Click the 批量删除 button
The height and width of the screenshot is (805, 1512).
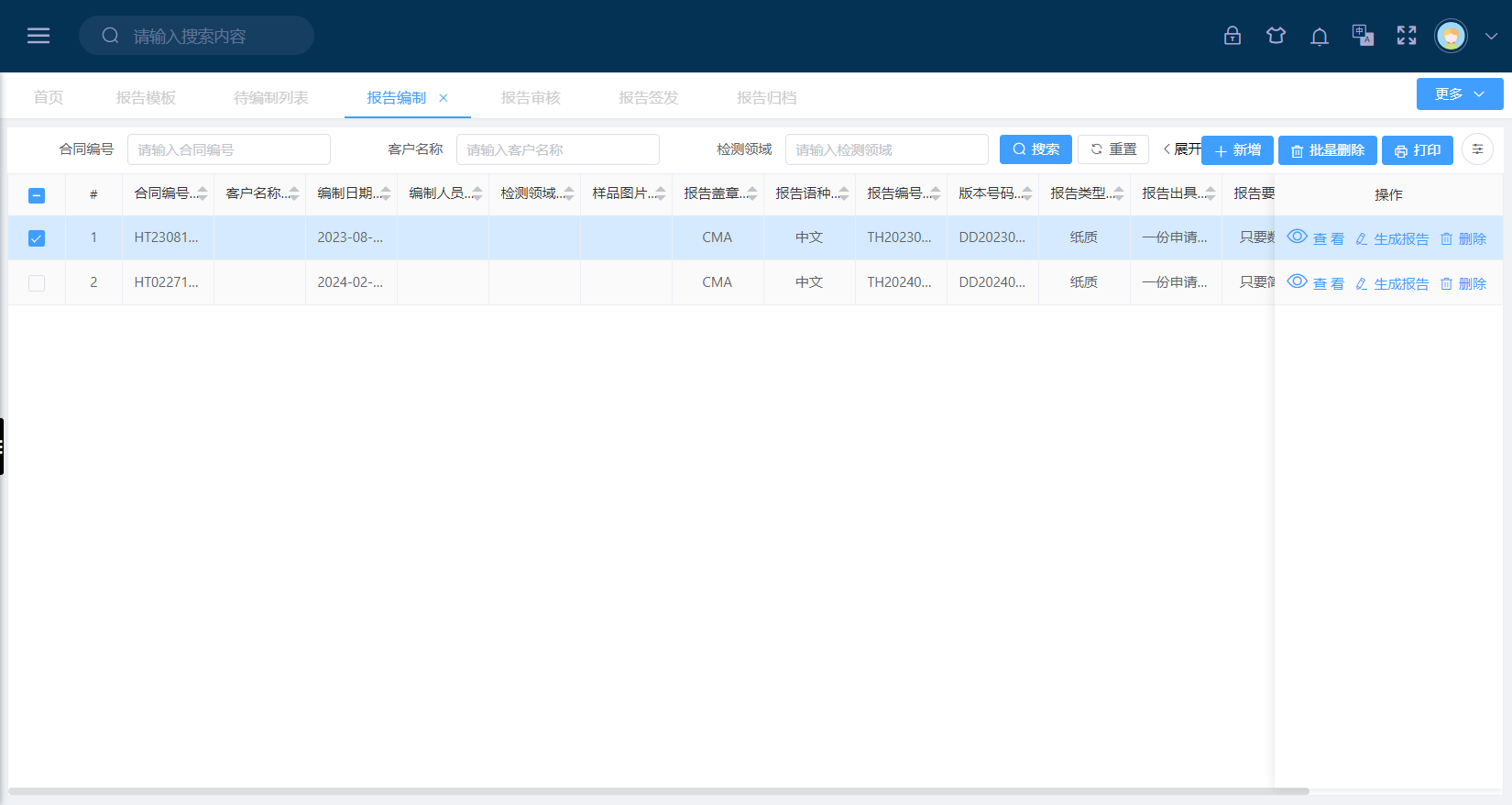tap(1328, 150)
